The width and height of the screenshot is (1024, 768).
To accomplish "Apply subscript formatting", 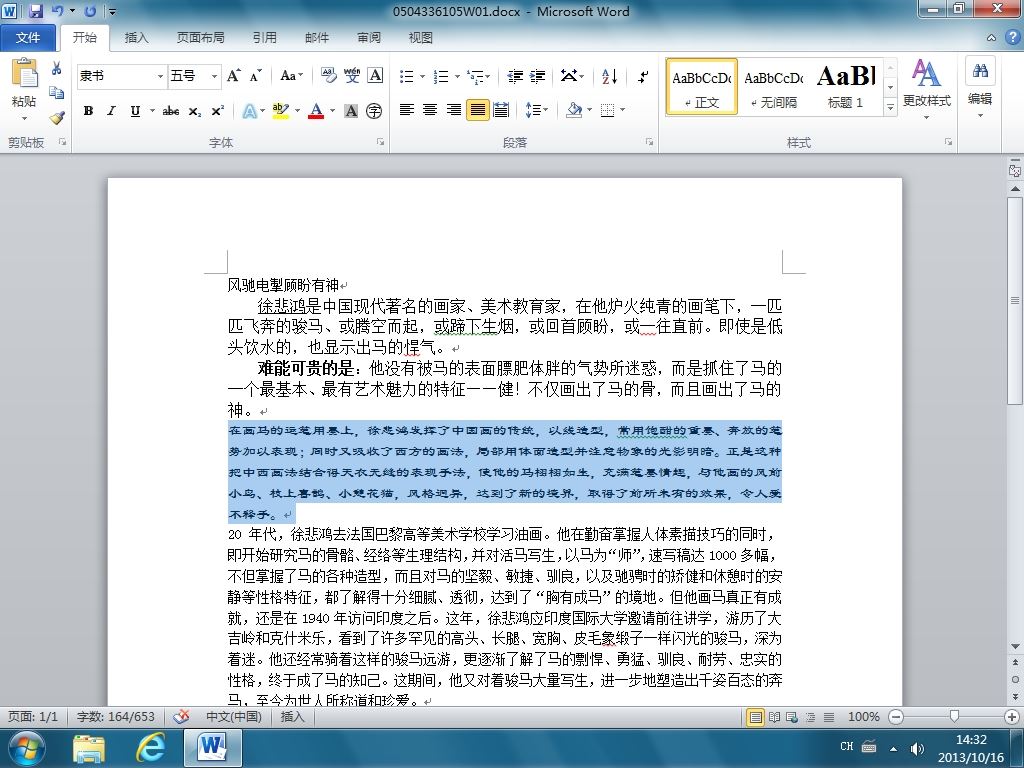I will (x=195, y=111).
